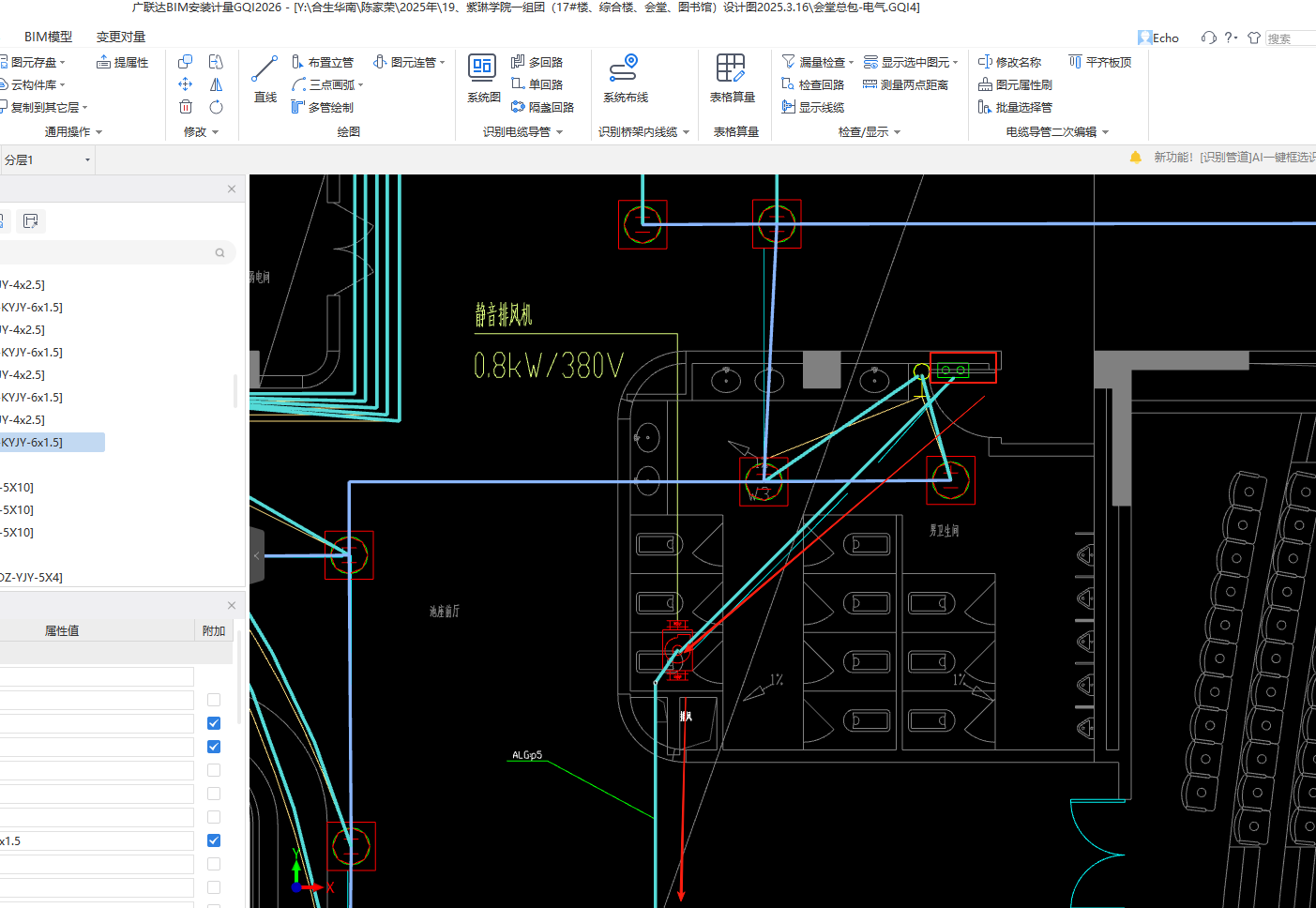
Task: Select the DZ-YJY-5X4 list item
Action: click(x=32, y=577)
